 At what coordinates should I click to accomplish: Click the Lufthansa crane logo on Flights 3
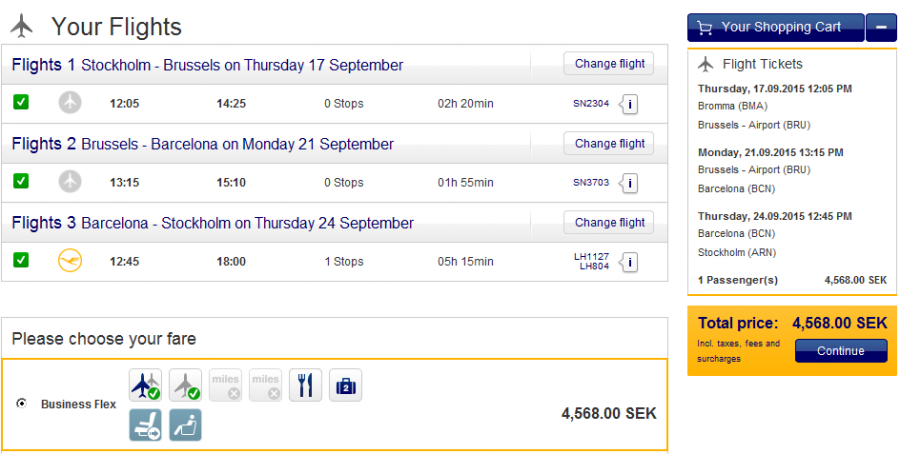[x=70, y=261]
